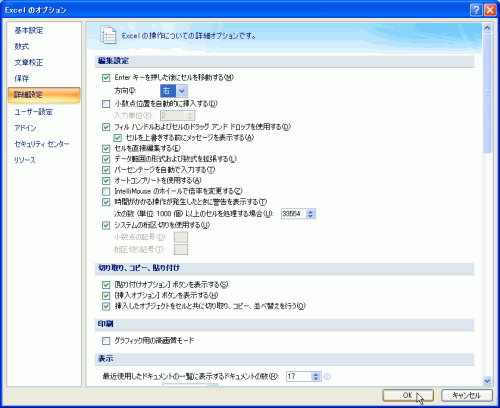This screenshot has width=500, height=408.
Task: Click the 切り取り、コピー、貼り付け section header
Action: (284, 269)
